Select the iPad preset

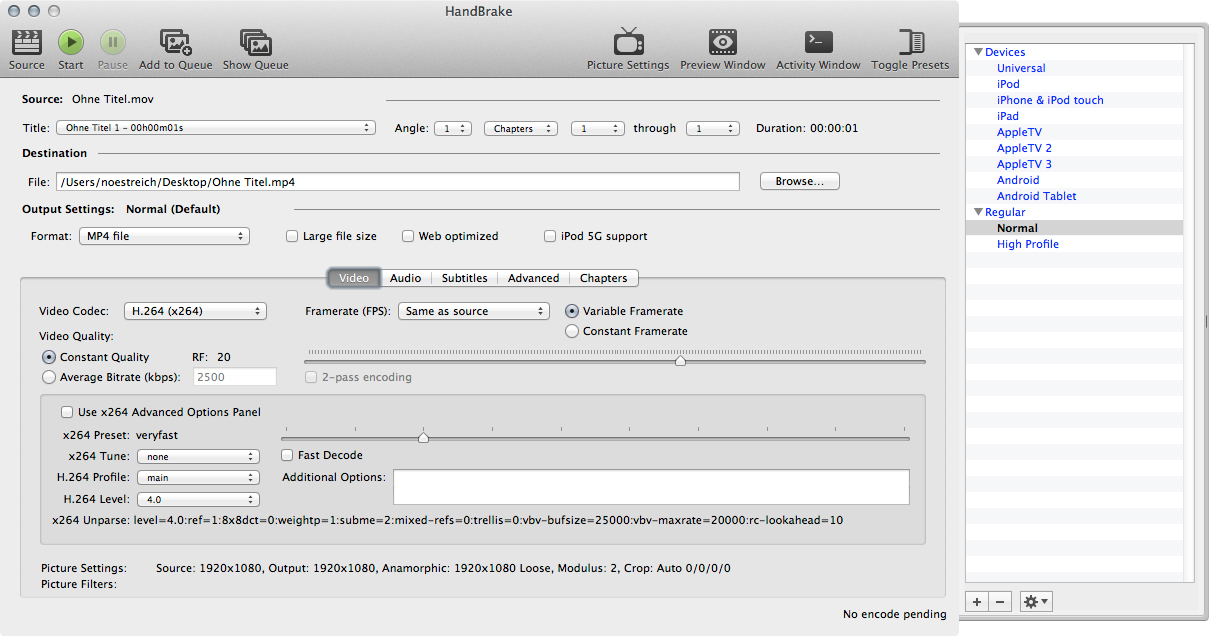1008,116
